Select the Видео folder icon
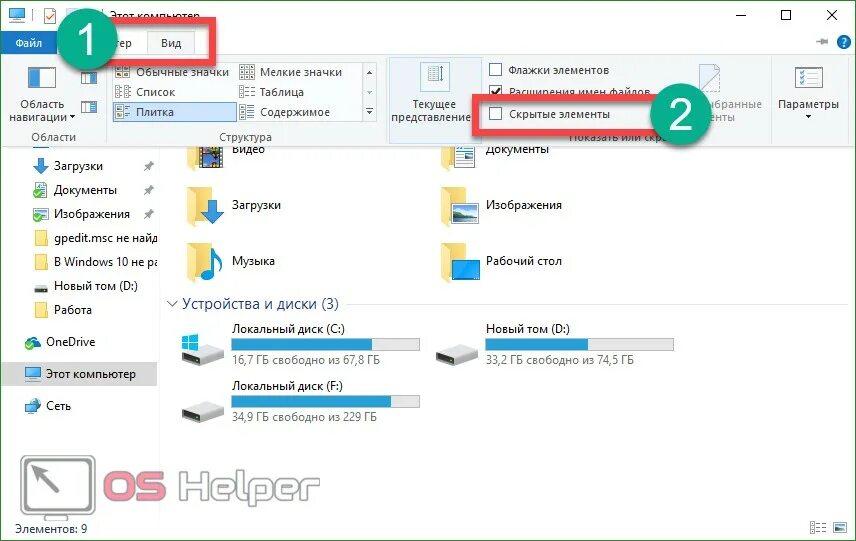The width and height of the screenshot is (856, 541). (x=205, y=157)
